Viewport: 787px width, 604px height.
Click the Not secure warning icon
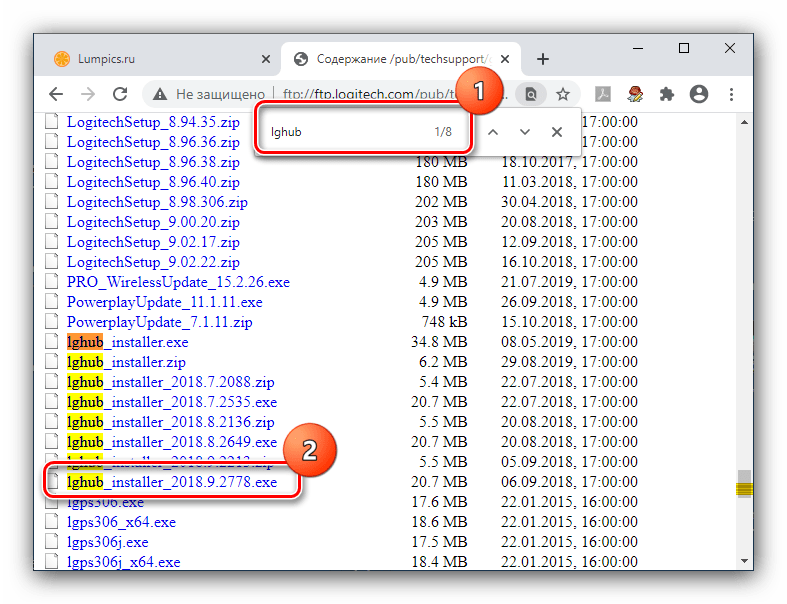point(160,94)
